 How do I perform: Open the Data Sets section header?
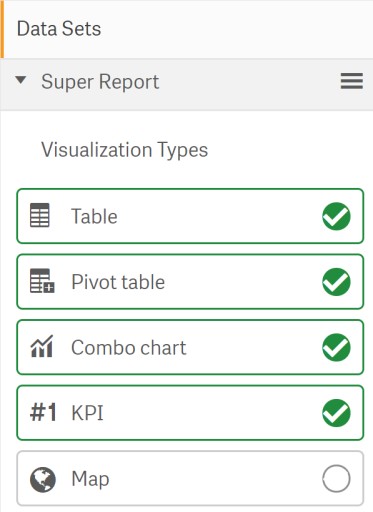point(187,29)
